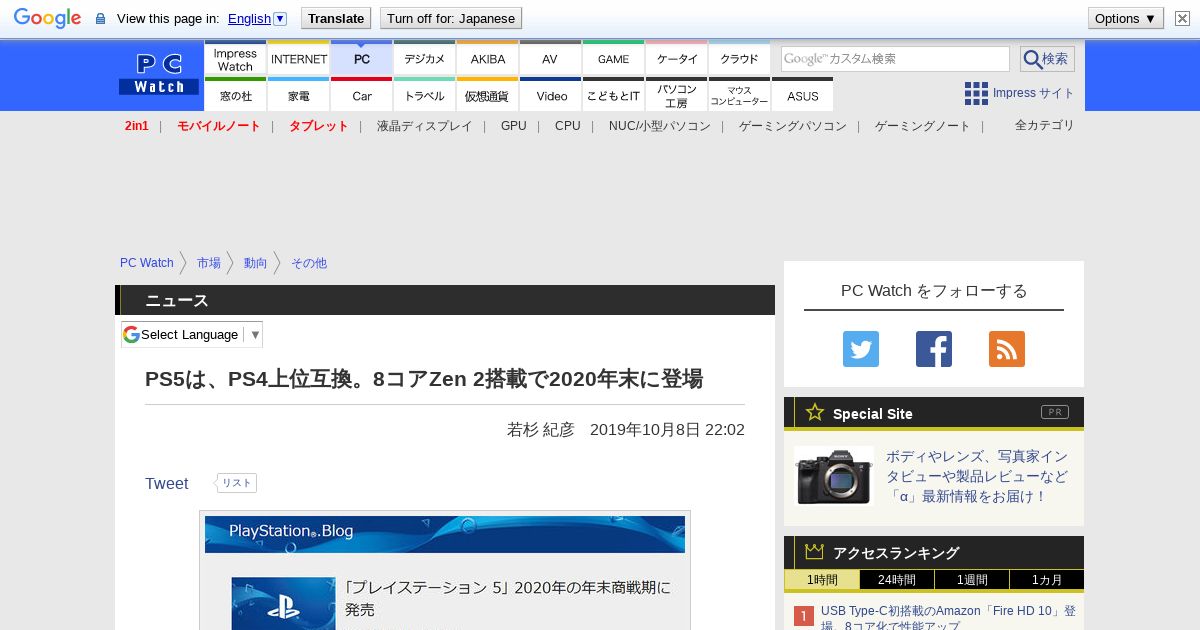Open the クラウド tab

(739, 59)
